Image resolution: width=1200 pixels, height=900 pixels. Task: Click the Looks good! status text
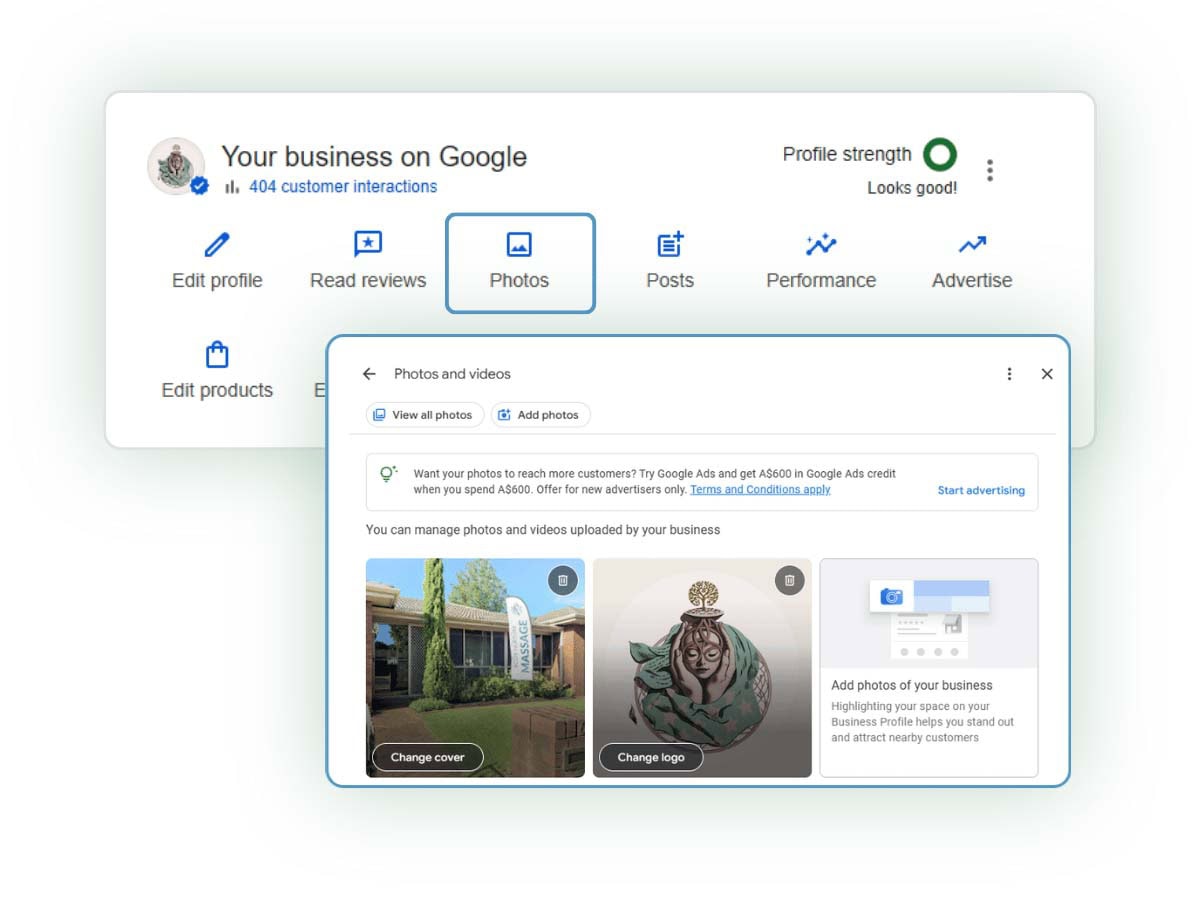(x=912, y=187)
